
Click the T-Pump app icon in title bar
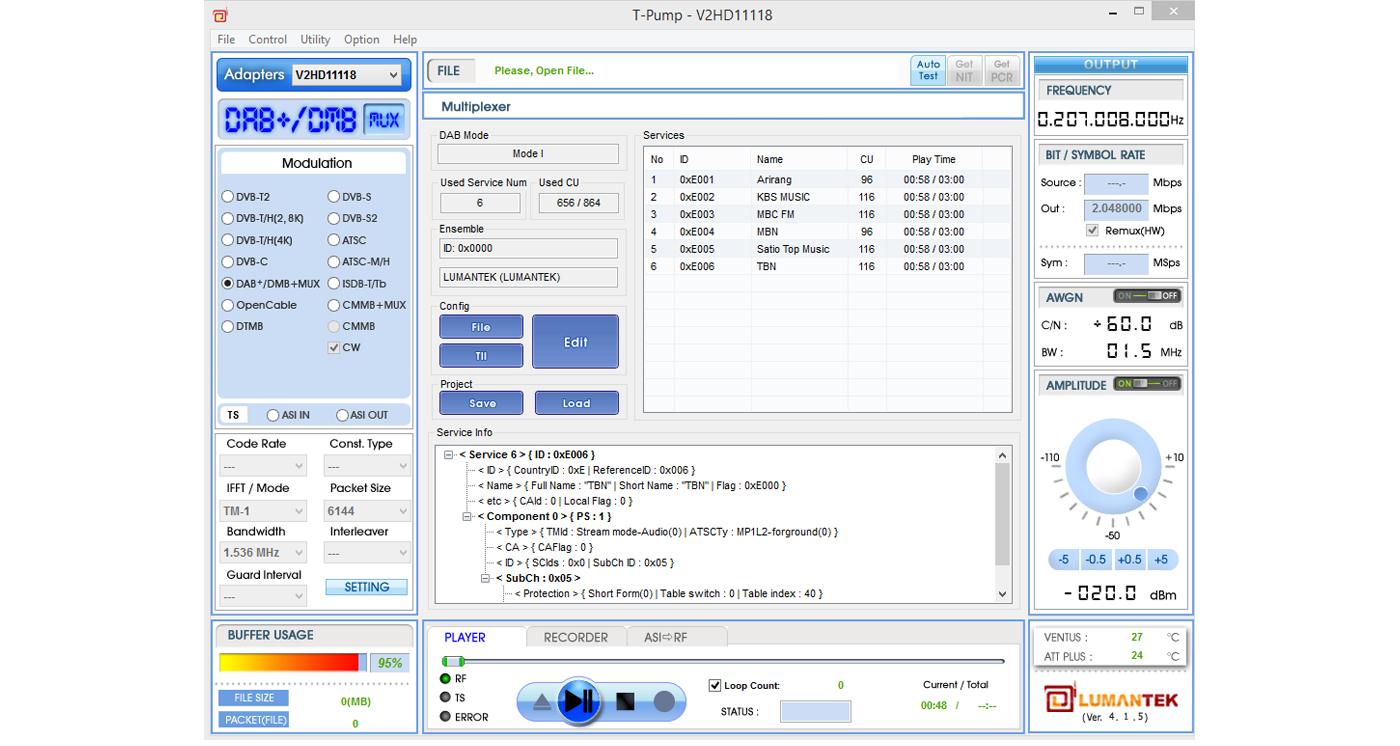(x=221, y=14)
